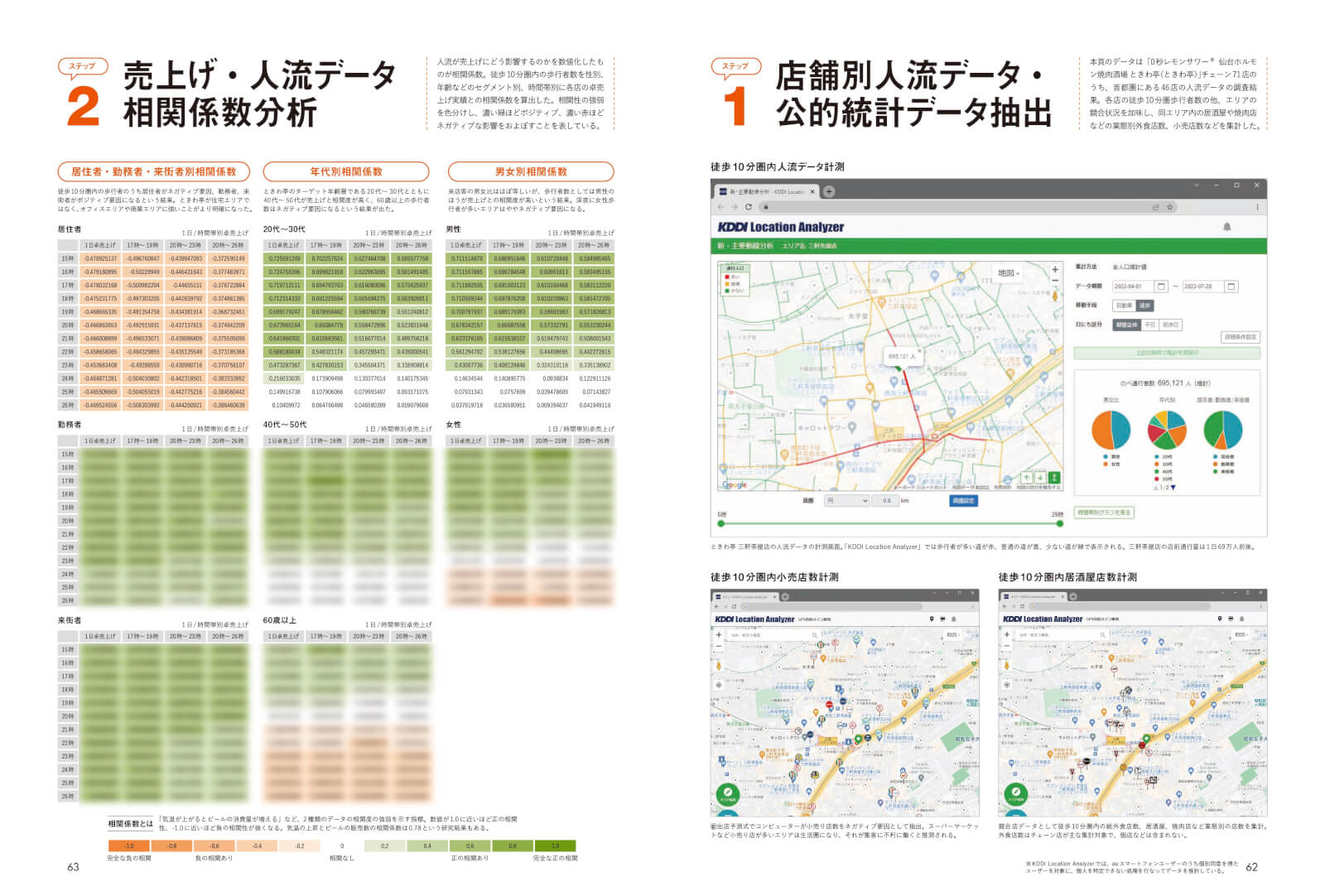Click the printer icon in the 小売店数計測 window header
The height and width of the screenshot is (896, 1325).
pyautogui.click(x=942, y=619)
